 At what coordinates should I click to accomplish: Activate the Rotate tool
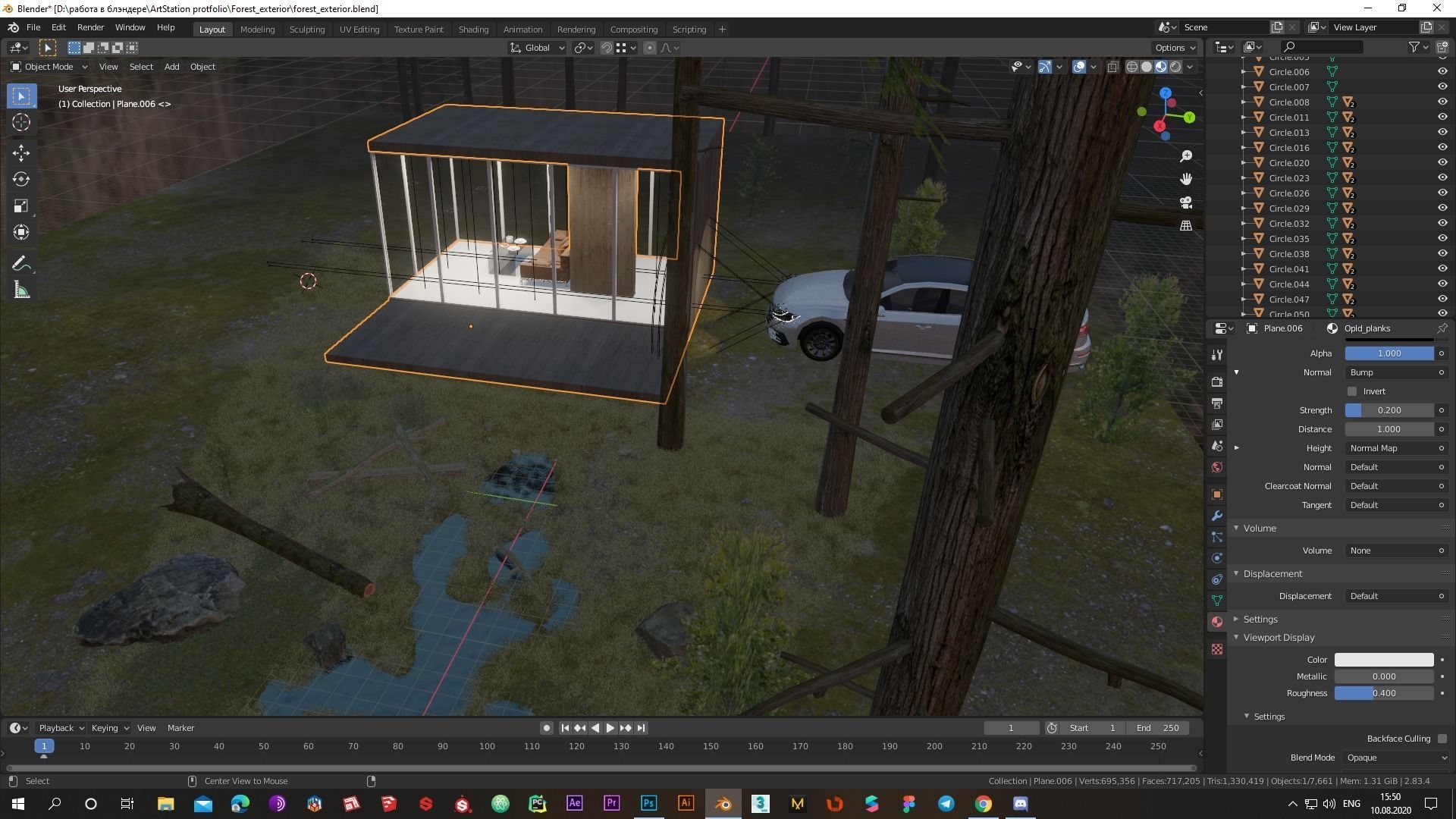(x=21, y=180)
